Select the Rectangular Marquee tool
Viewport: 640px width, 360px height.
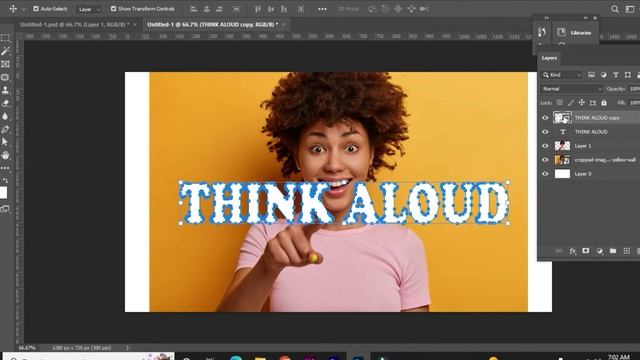5,38
